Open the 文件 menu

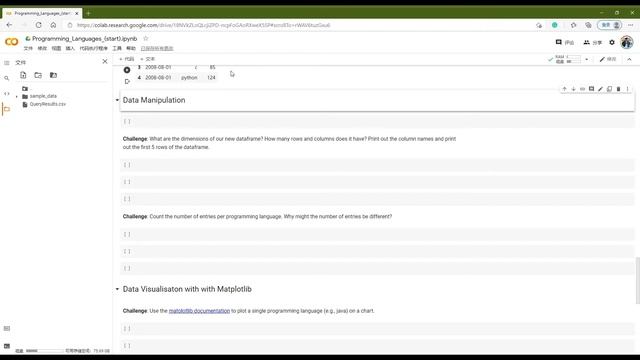pyautogui.click(x=28, y=48)
